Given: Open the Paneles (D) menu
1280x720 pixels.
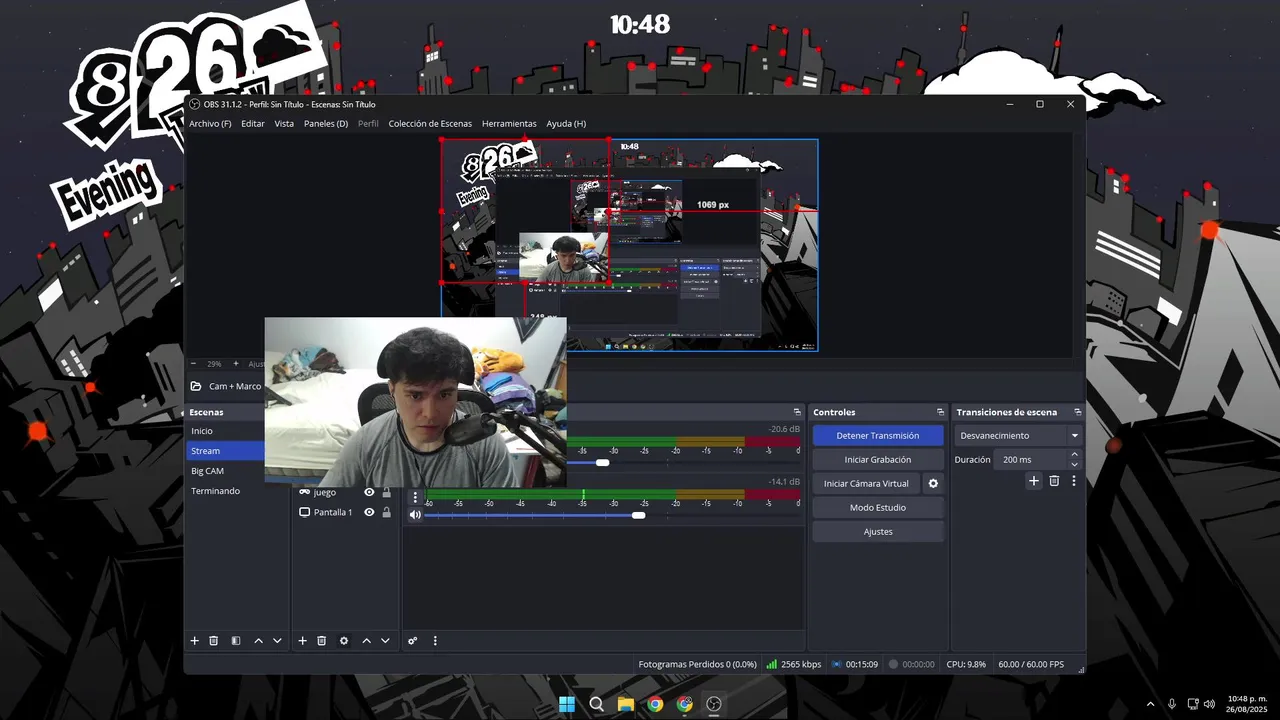Looking at the screenshot, I should pyautogui.click(x=326, y=124).
